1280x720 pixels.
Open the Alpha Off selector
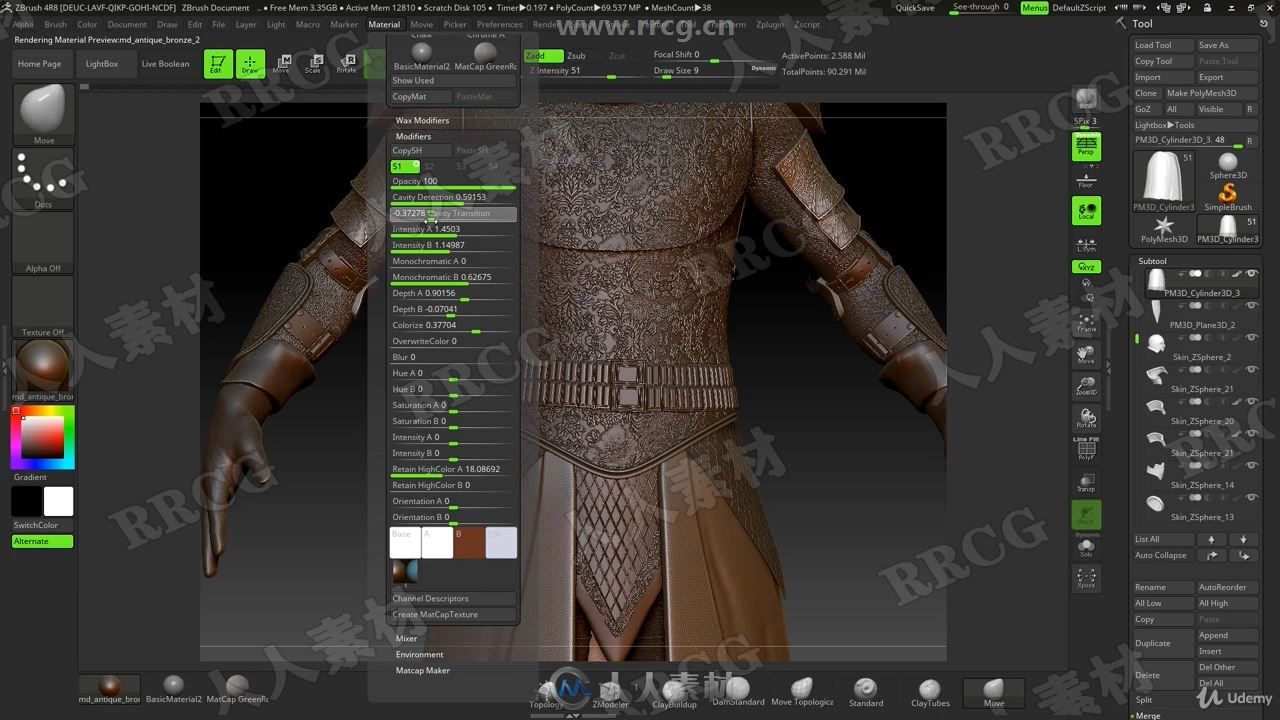coord(43,243)
